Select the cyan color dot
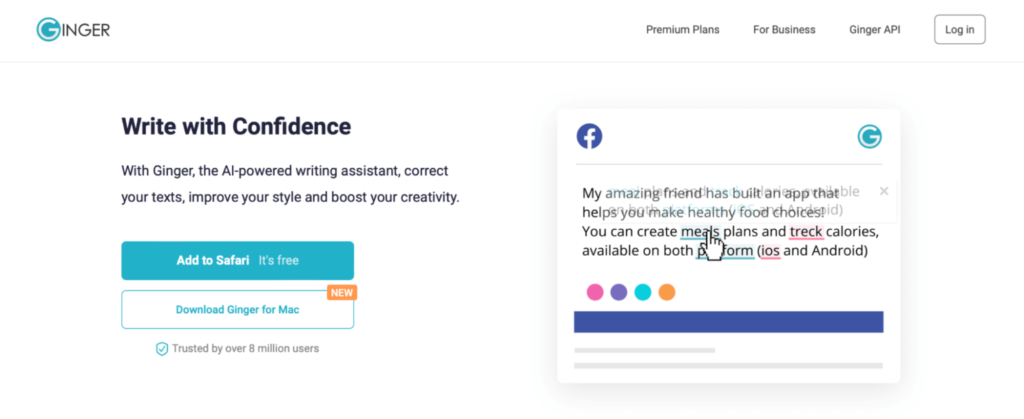1024x419 pixels. (x=643, y=292)
